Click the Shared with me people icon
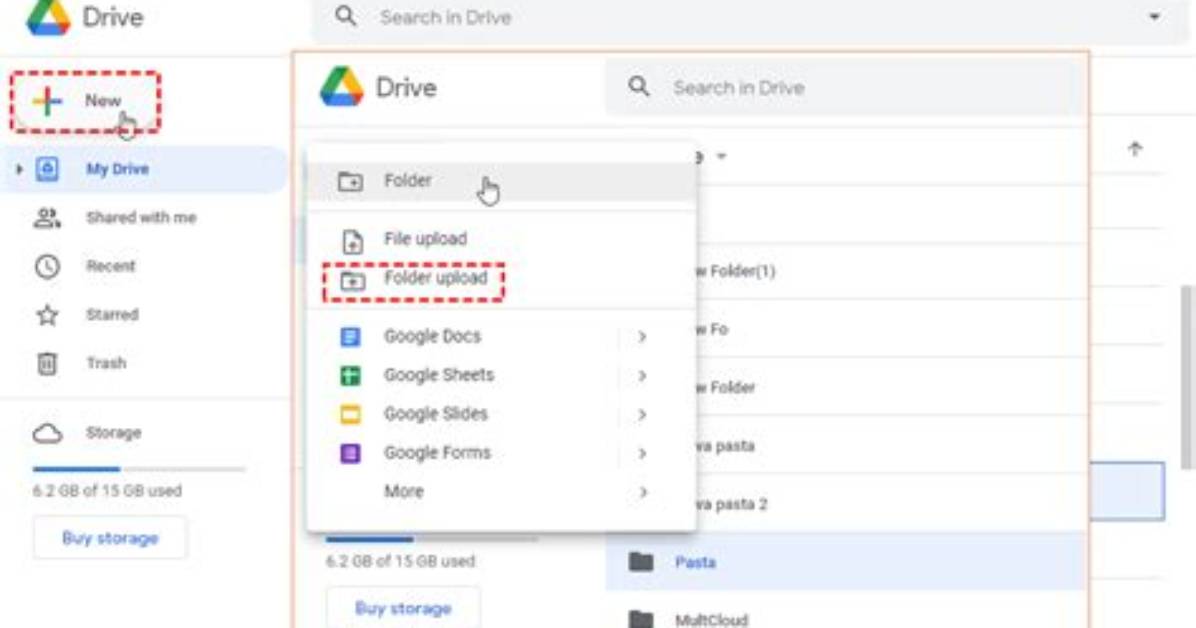The width and height of the screenshot is (1196, 628). pyautogui.click(x=47, y=218)
